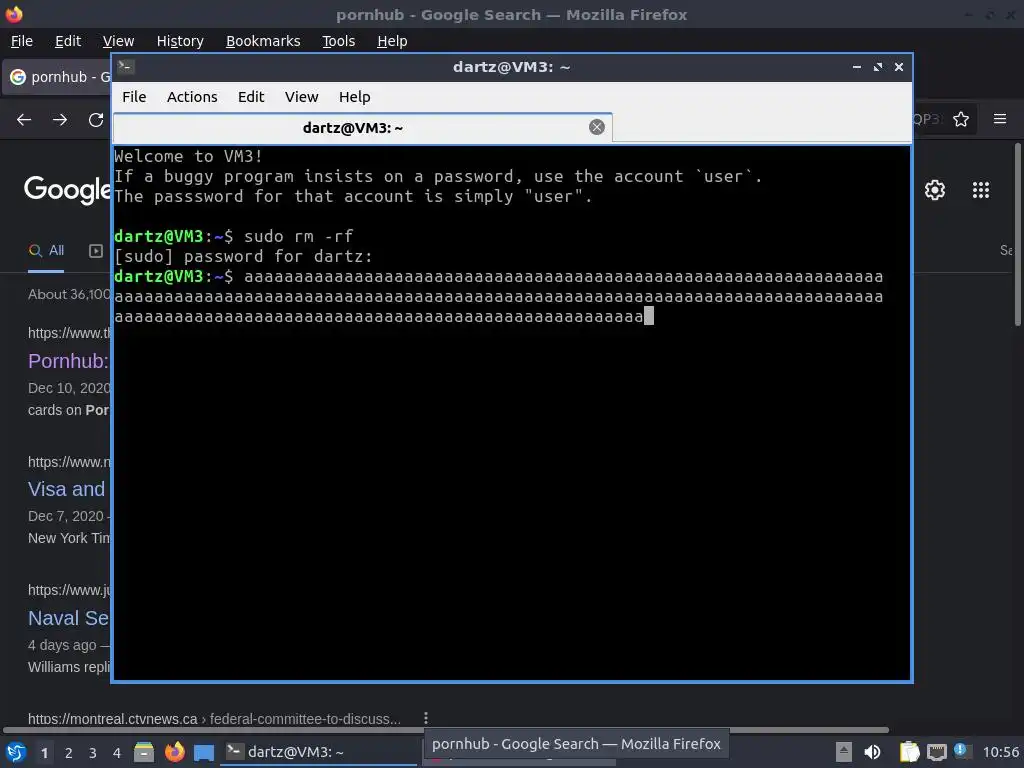The image size is (1024, 768).
Task: Open the Firefox hamburger application menu
Action: pyautogui.click(x=1000, y=119)
